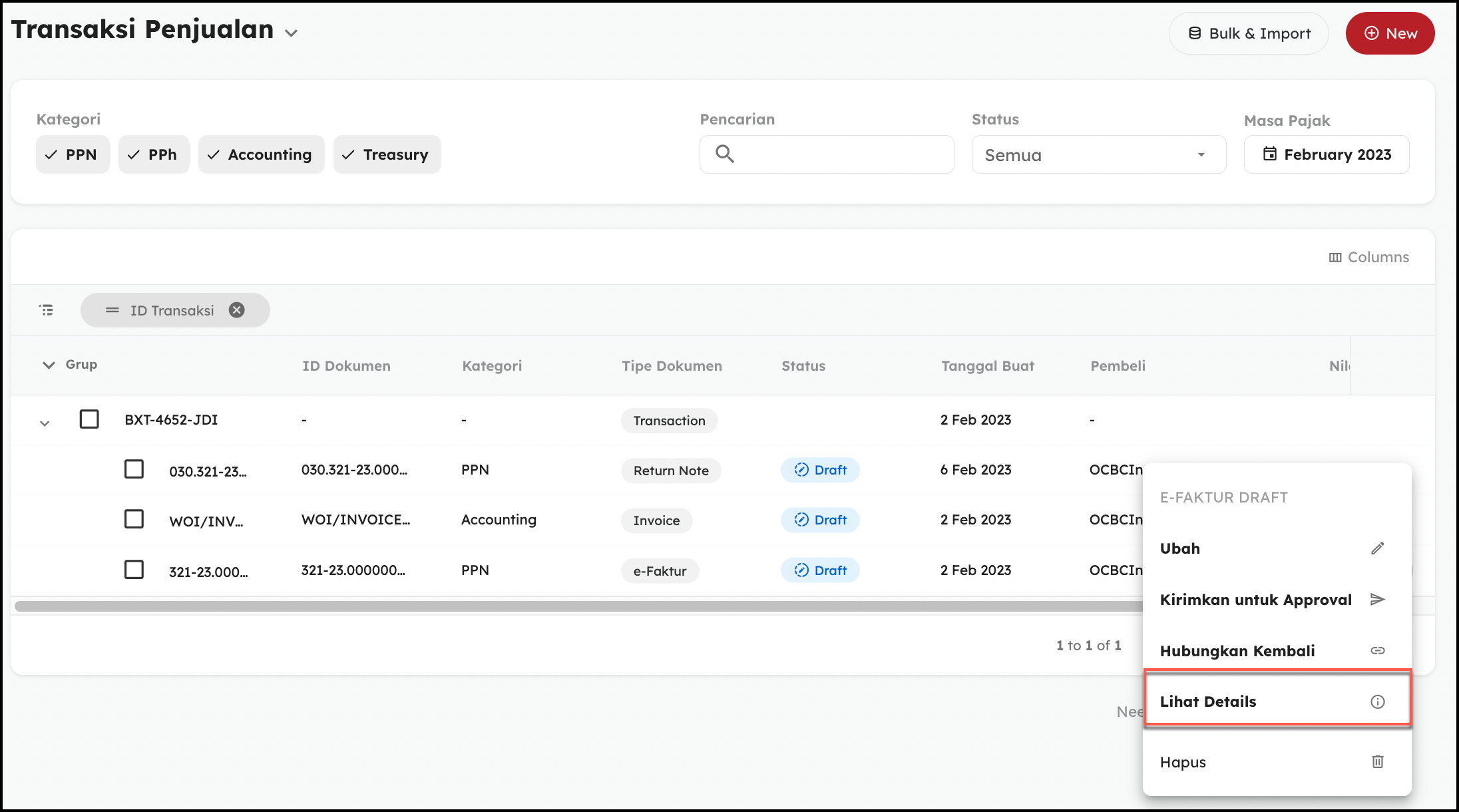
Task: Click the e-Faktur type tag
Action: [x=660, y=571]
